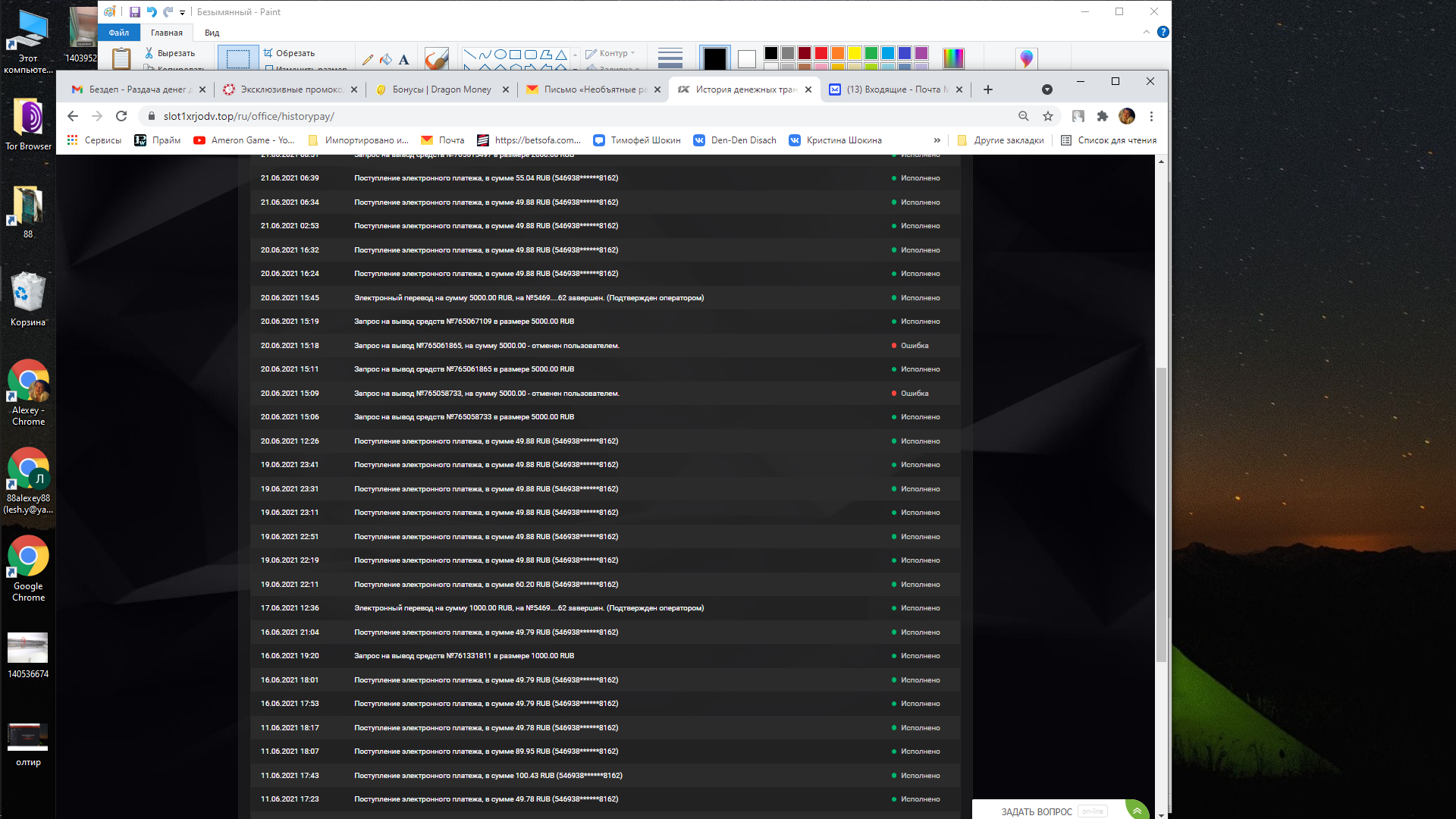
Task: Click the Paint Save icon
Action: click(135, 12)
